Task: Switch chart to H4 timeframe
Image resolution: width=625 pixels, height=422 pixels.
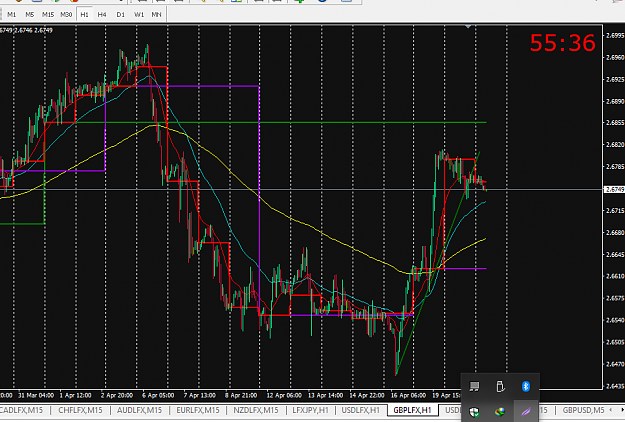Action: 102,14
